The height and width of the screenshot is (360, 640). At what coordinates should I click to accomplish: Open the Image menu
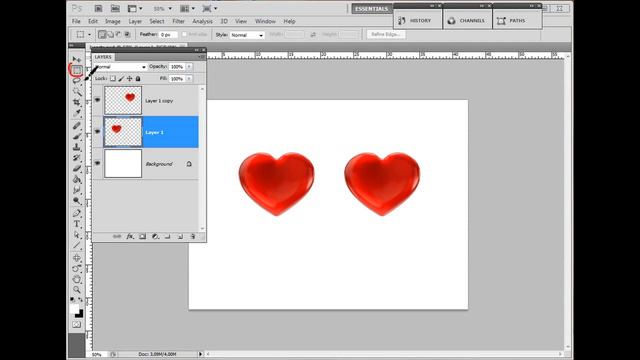pyautogui.click(x=113, y=21)
